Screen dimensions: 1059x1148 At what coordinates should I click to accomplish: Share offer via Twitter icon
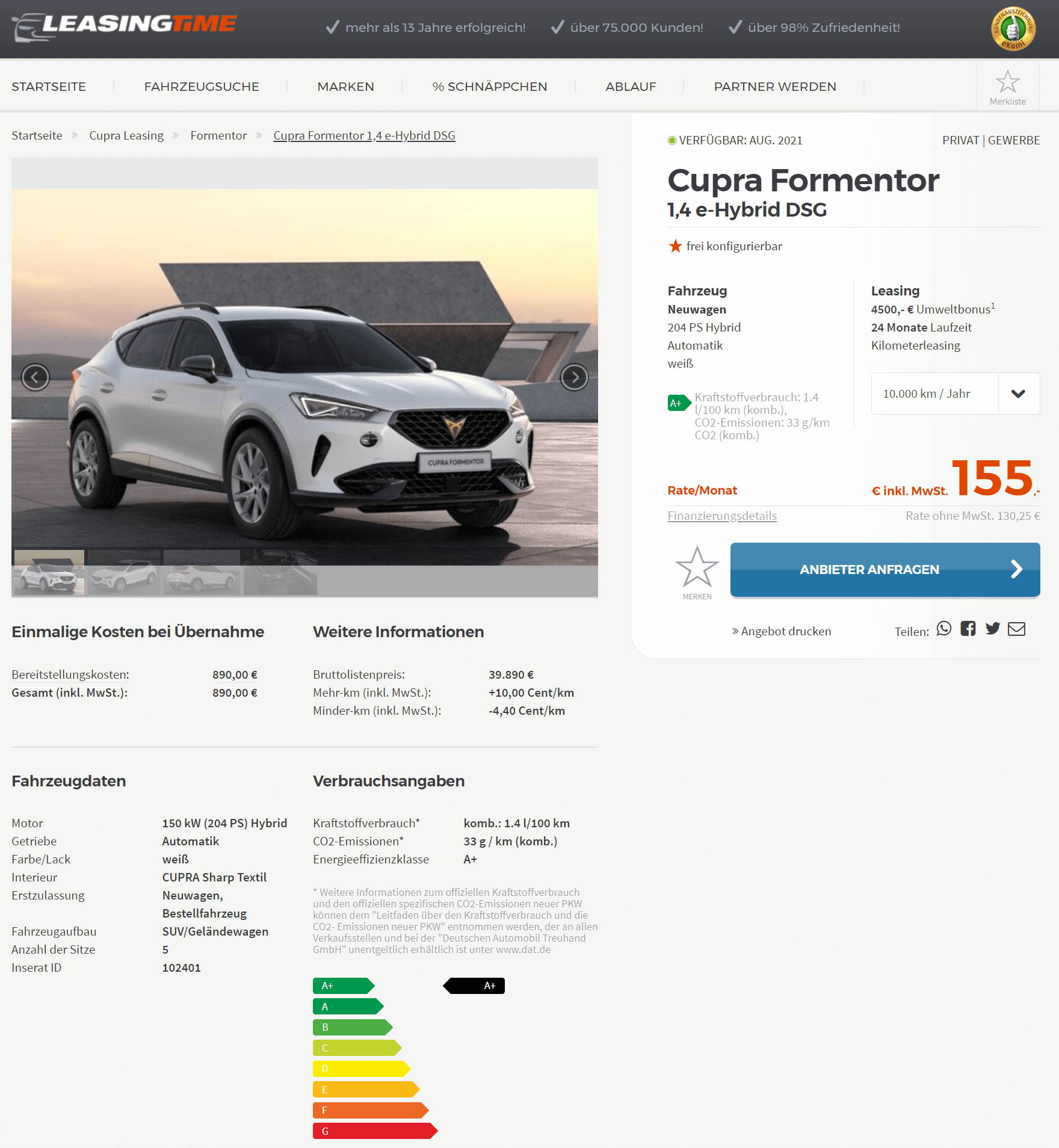coord(993,629)
